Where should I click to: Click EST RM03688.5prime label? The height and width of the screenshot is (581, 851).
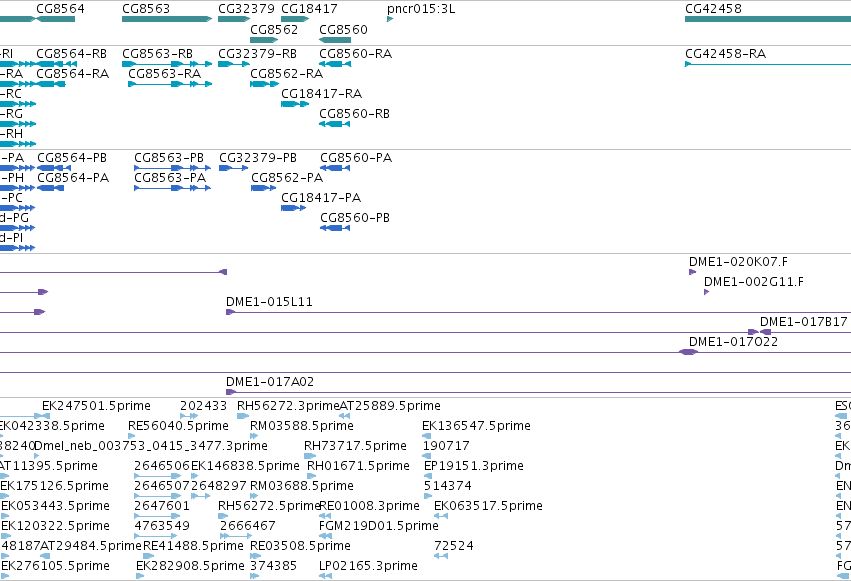pos(302,486)
